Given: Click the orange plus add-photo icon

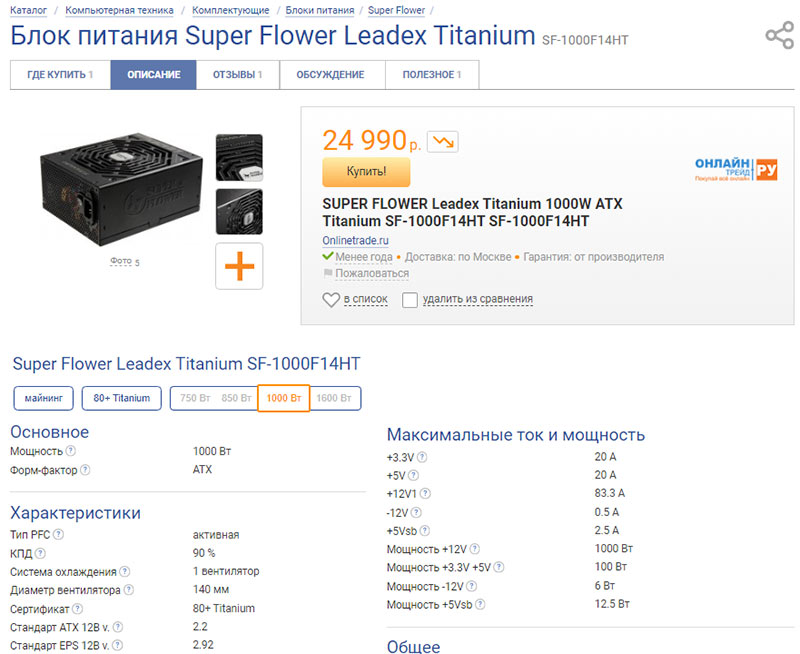Looking at the screenshot, I should (239, 266).
